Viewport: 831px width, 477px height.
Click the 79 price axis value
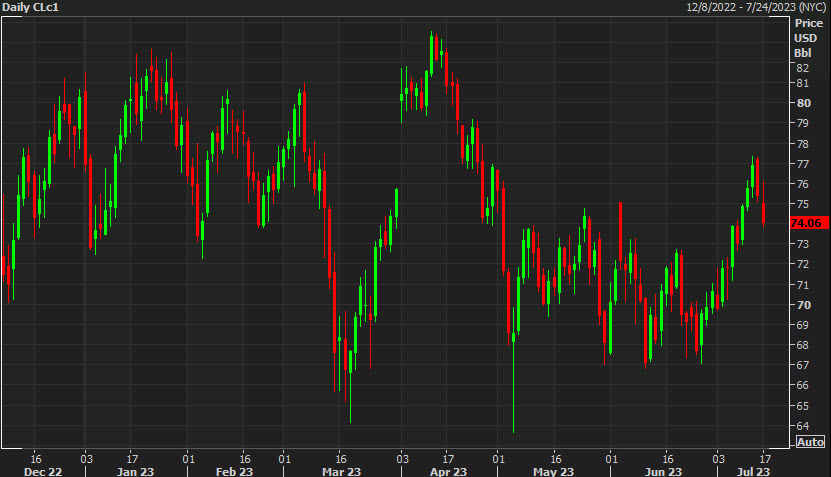tap(802, 123)
